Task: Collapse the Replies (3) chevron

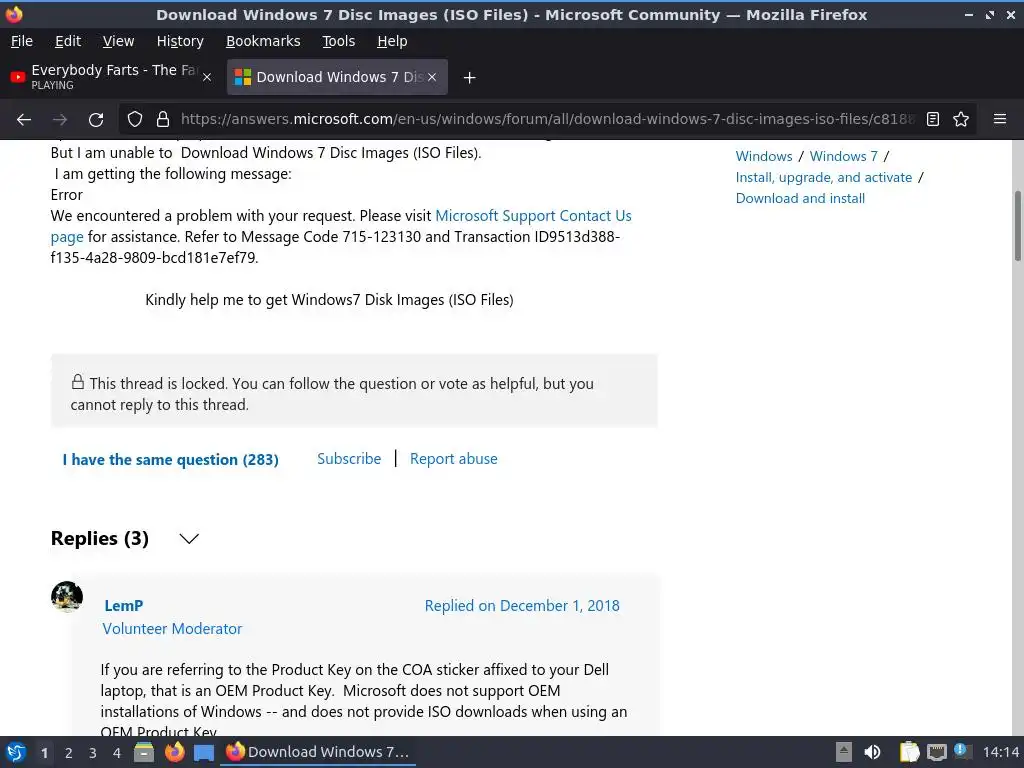Action: pyautogui.click(x=189, y=539)
